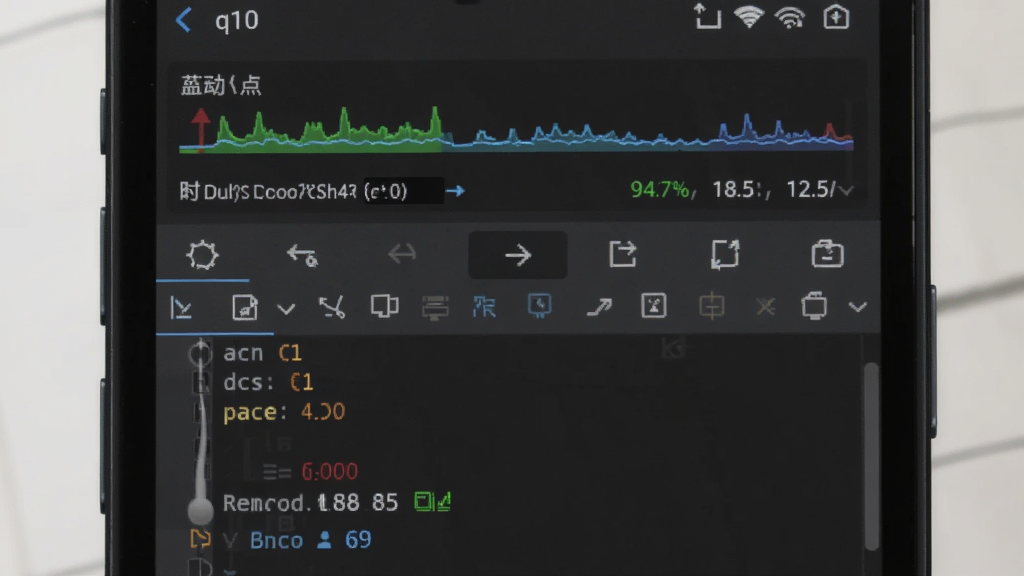The image size is (1024, 576).
Task: Expand the dropdown next to edit note
Action: click(286, 308)
